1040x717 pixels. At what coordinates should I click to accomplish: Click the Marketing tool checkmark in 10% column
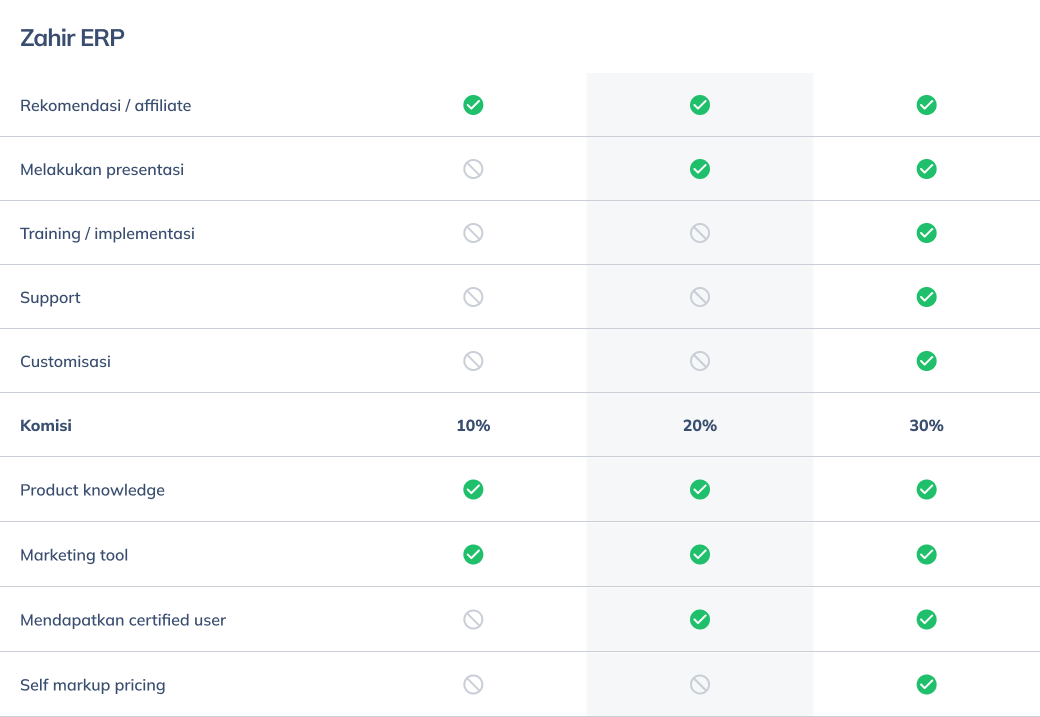473,554
